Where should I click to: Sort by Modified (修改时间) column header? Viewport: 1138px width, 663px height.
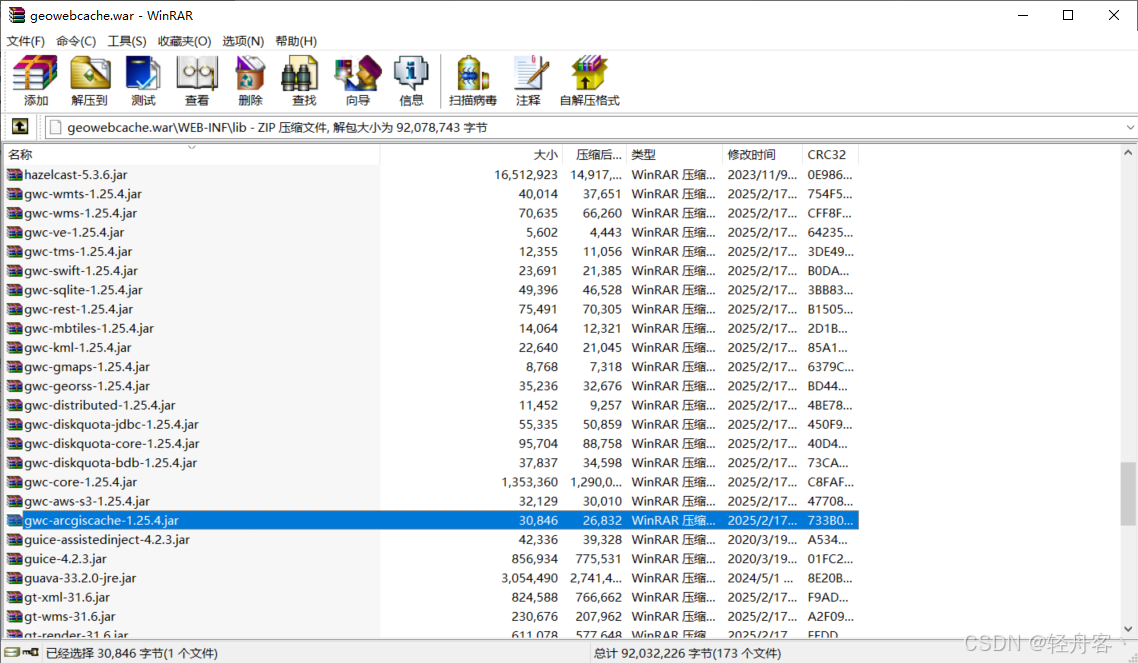[x=763, y=155]
